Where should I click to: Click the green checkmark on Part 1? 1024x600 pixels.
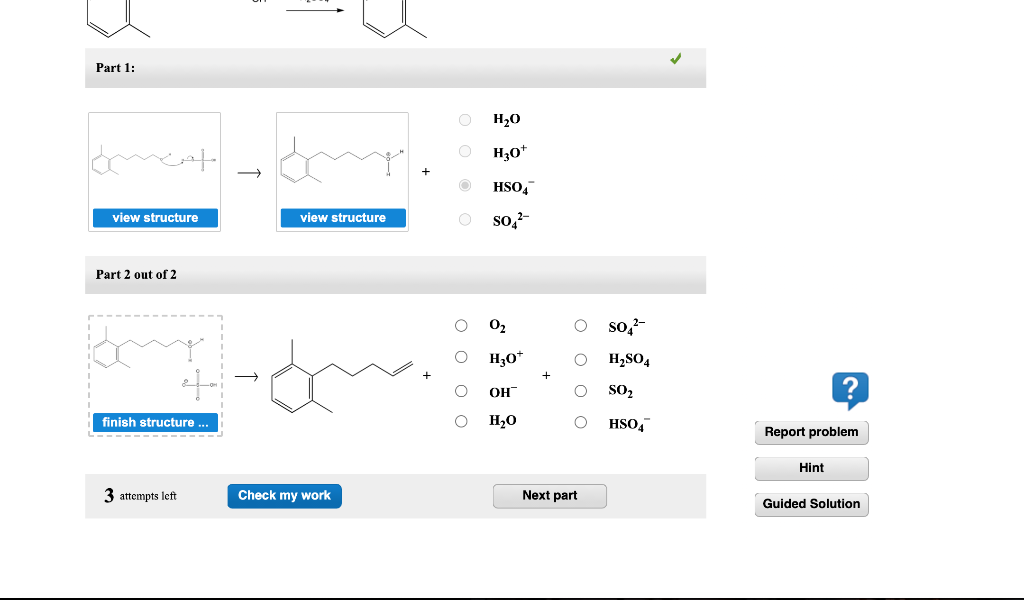(x=675, y=59)
